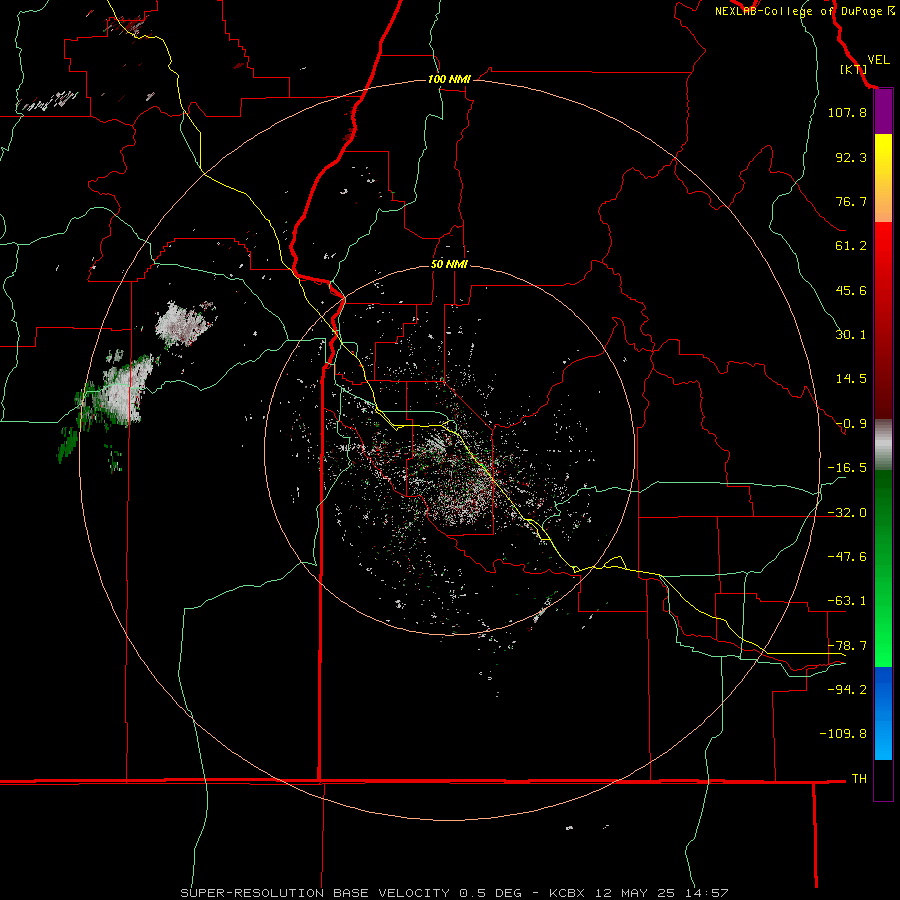
Task: Click the -109.8 value on velocity scale
Action: coord(843,734)
